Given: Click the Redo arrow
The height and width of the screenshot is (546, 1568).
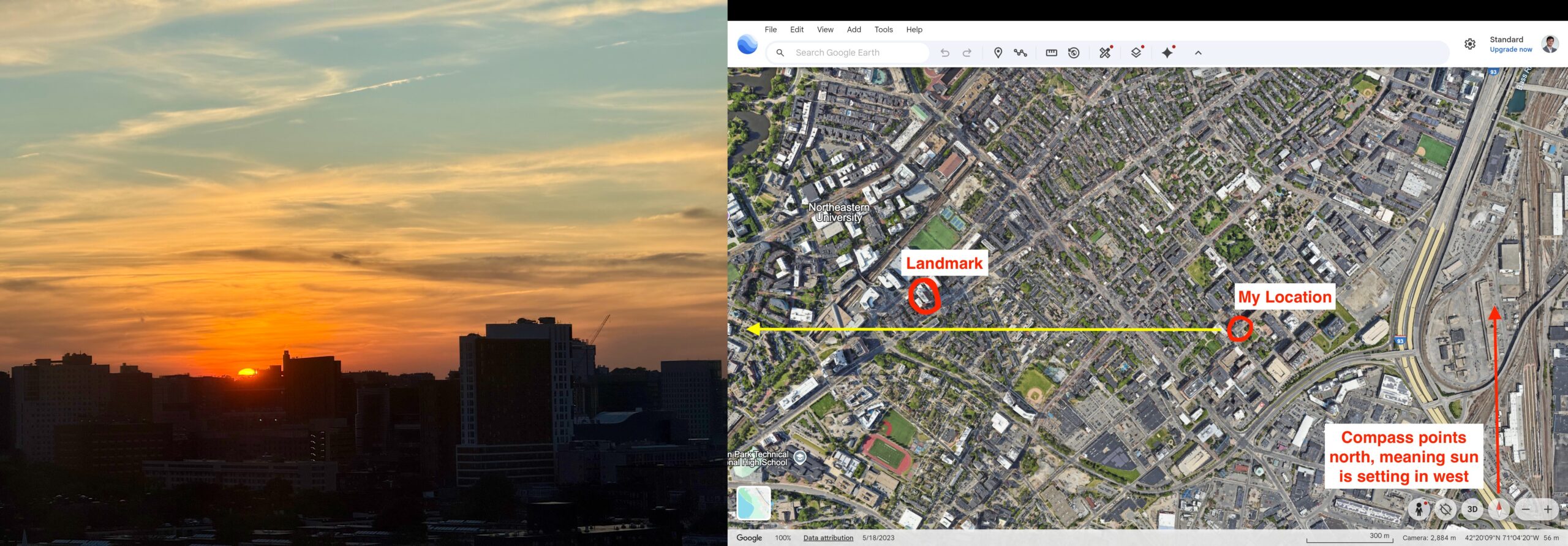Looking at the screenshot, I should [967, 53].
